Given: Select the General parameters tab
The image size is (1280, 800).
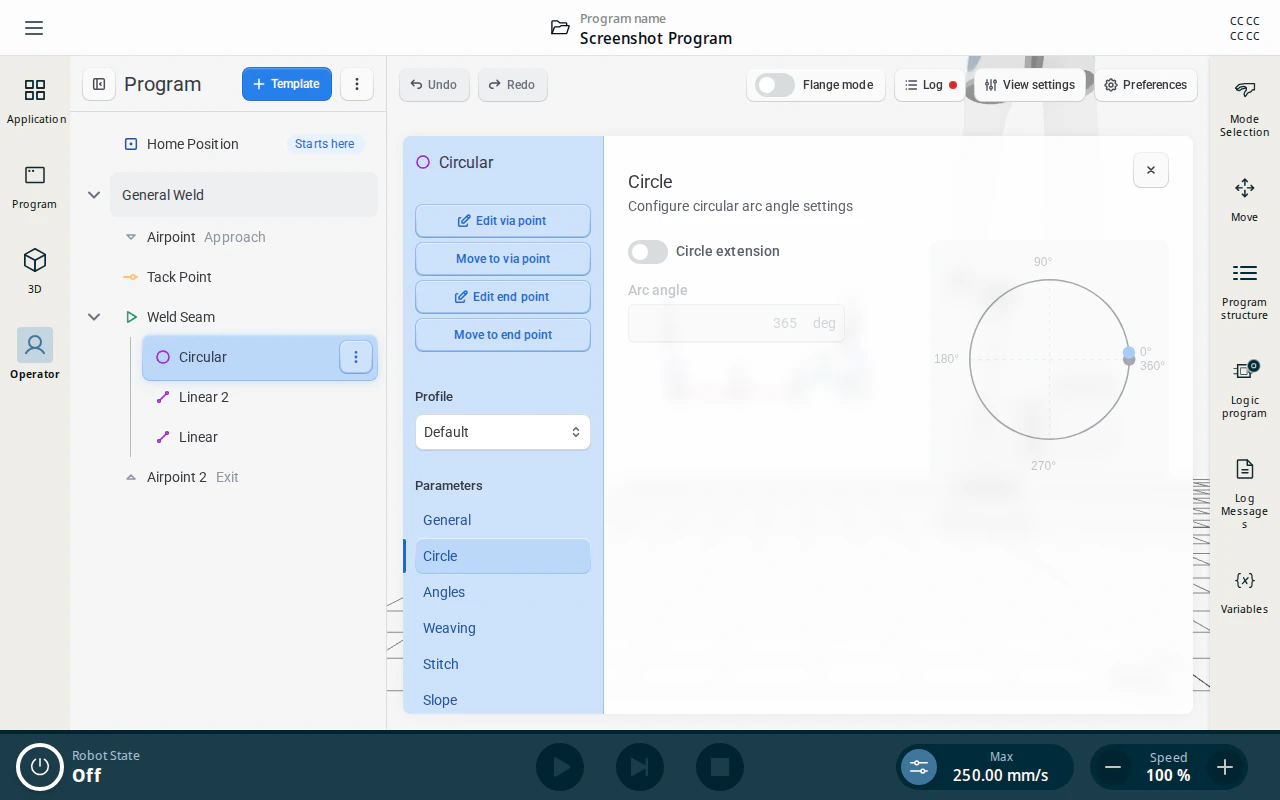Looking at the screenshot, I should (x=503, y=520).
